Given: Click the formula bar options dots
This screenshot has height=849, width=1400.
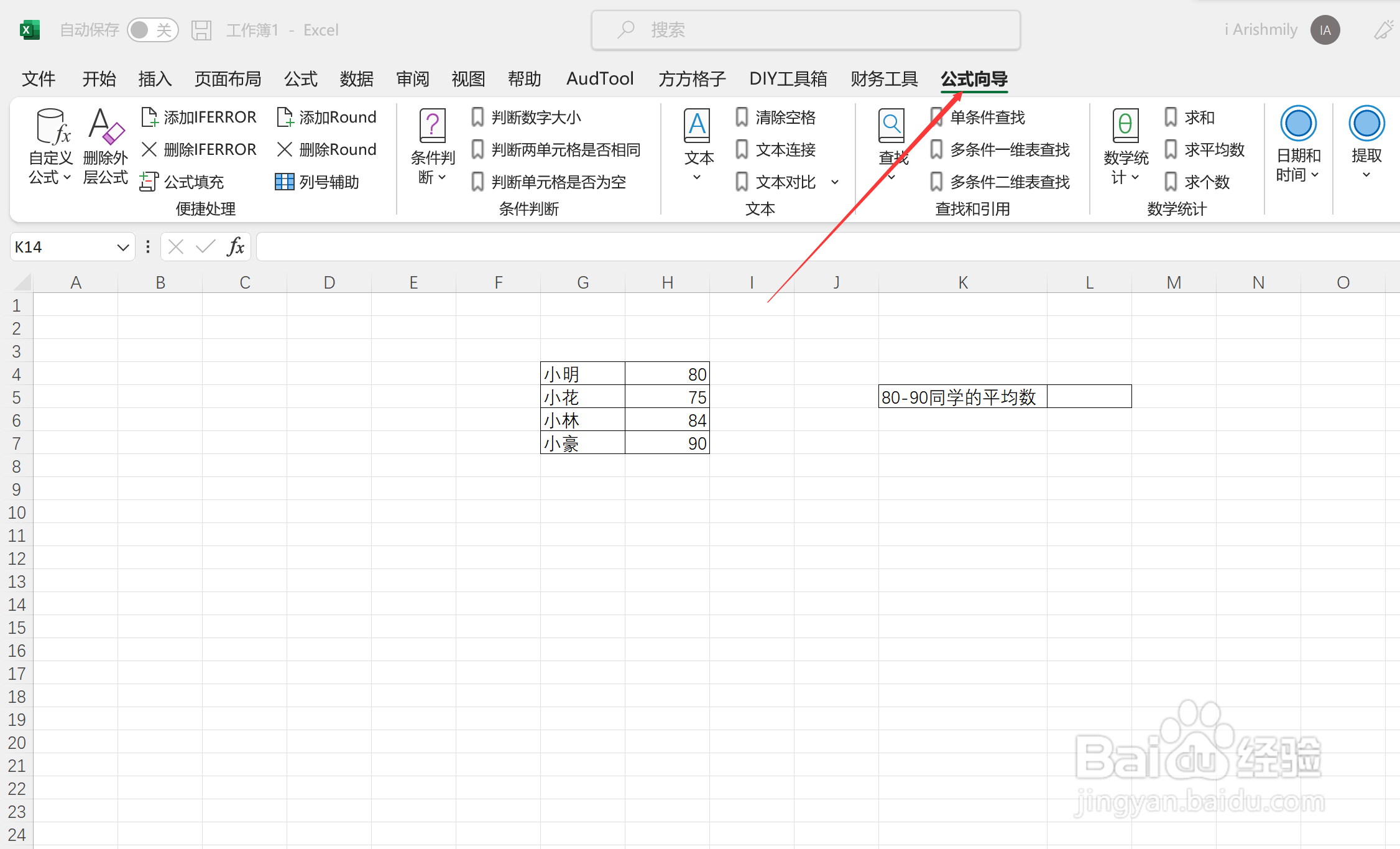Looking at the screenshot, I should tap(147, 247).
